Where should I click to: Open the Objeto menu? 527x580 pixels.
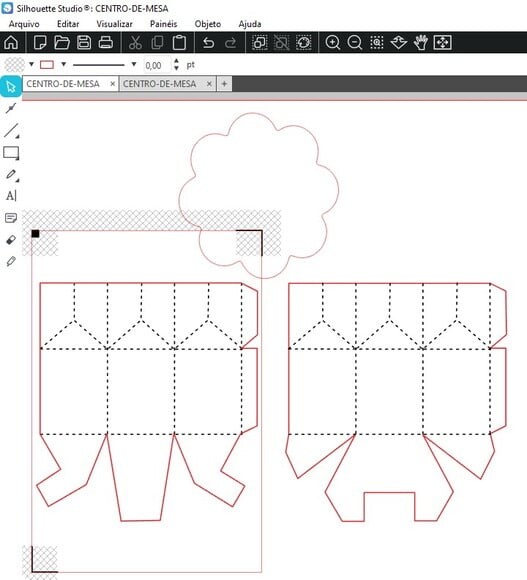[208, 24]
